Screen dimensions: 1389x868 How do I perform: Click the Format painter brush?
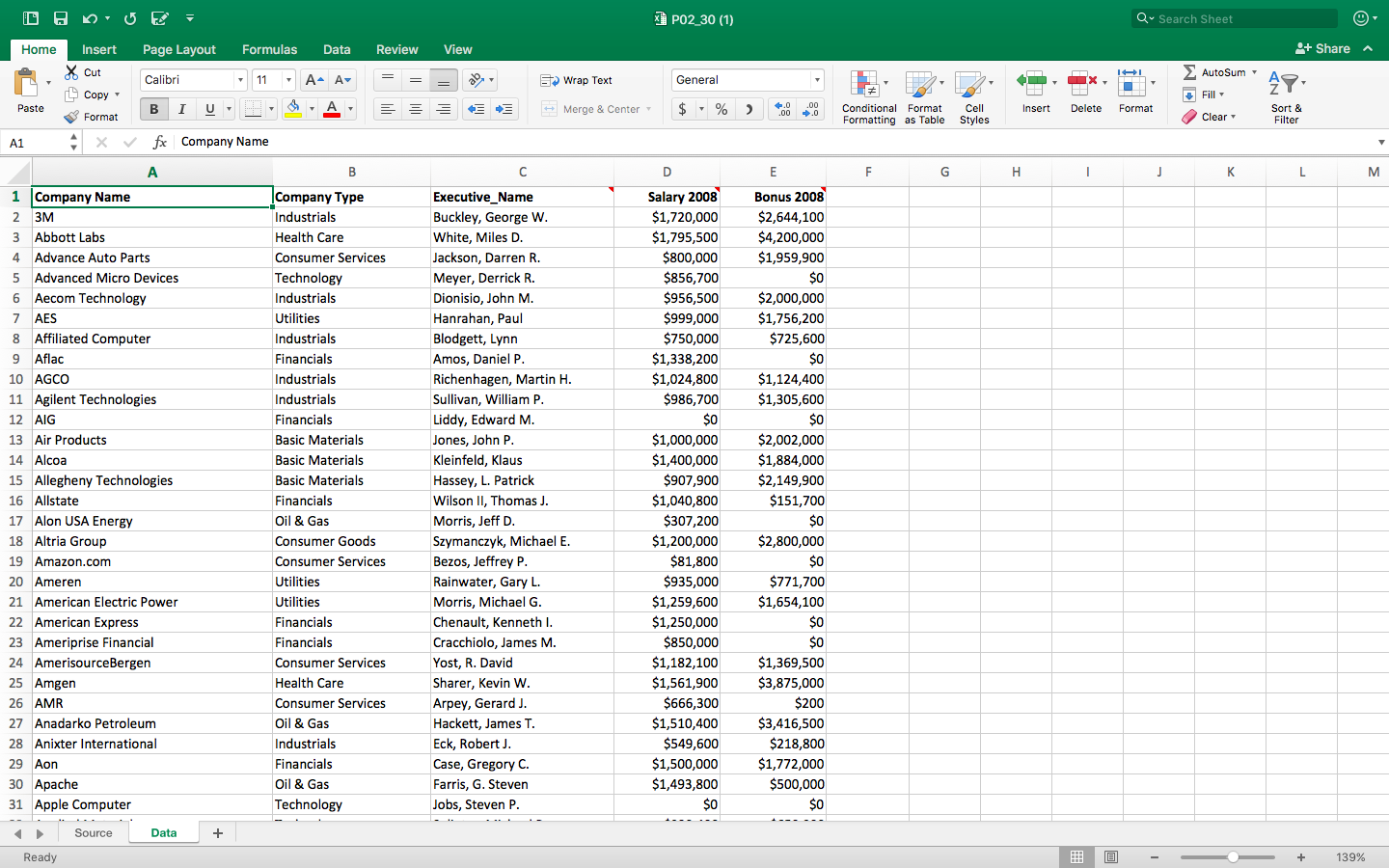[71, 117]
